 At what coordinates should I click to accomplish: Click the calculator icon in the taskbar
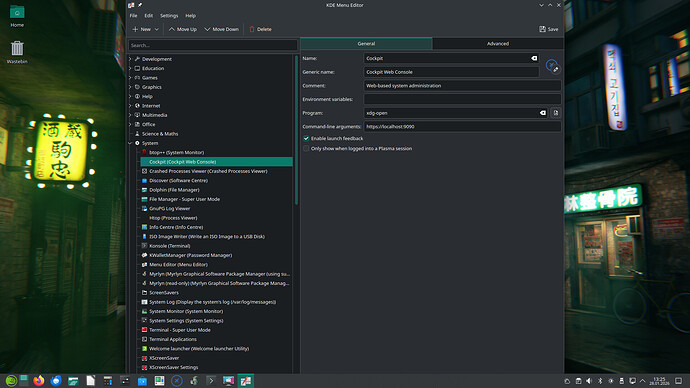click(x=108, y=381)
